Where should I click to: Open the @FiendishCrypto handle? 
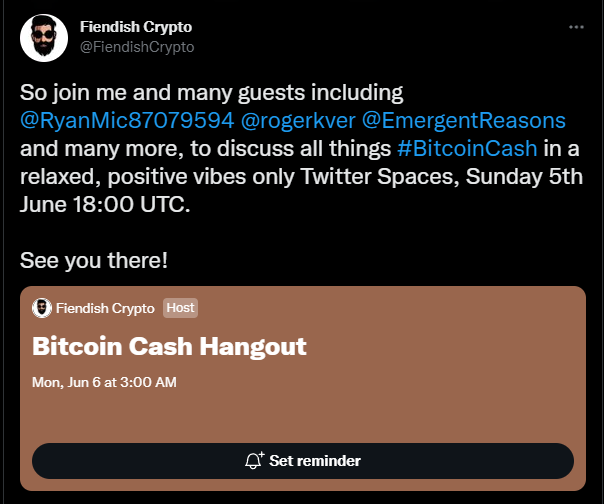point(137,47)
